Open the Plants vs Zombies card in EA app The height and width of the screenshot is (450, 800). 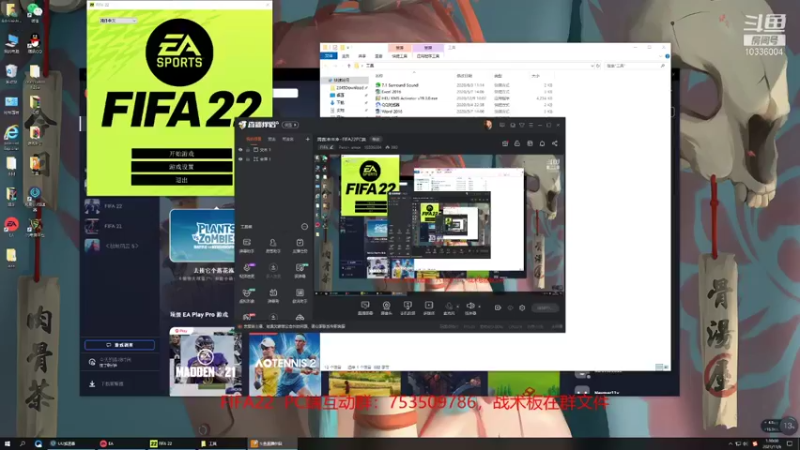click(x=202, y=235)
